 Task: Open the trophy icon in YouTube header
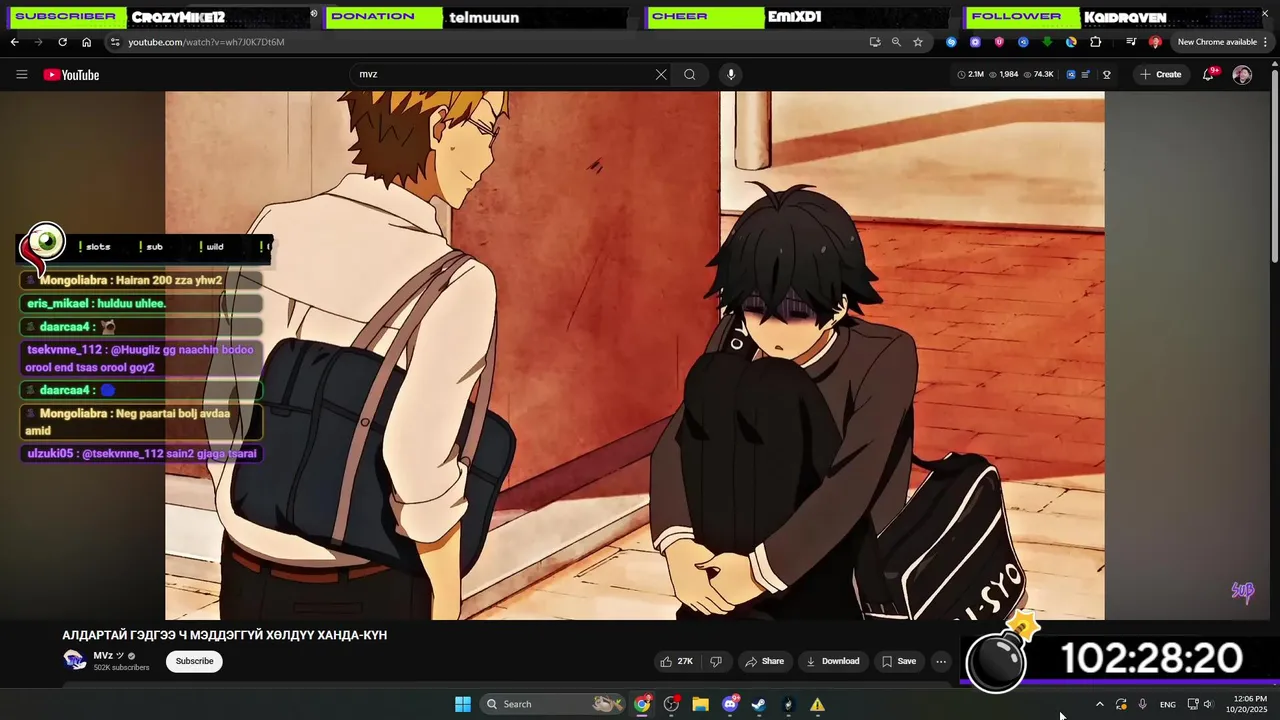(x=1107, y=74)
